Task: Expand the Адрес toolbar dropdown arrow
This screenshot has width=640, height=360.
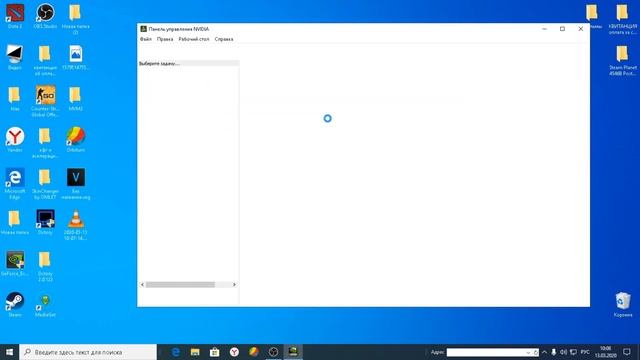Action: (529, 352)
